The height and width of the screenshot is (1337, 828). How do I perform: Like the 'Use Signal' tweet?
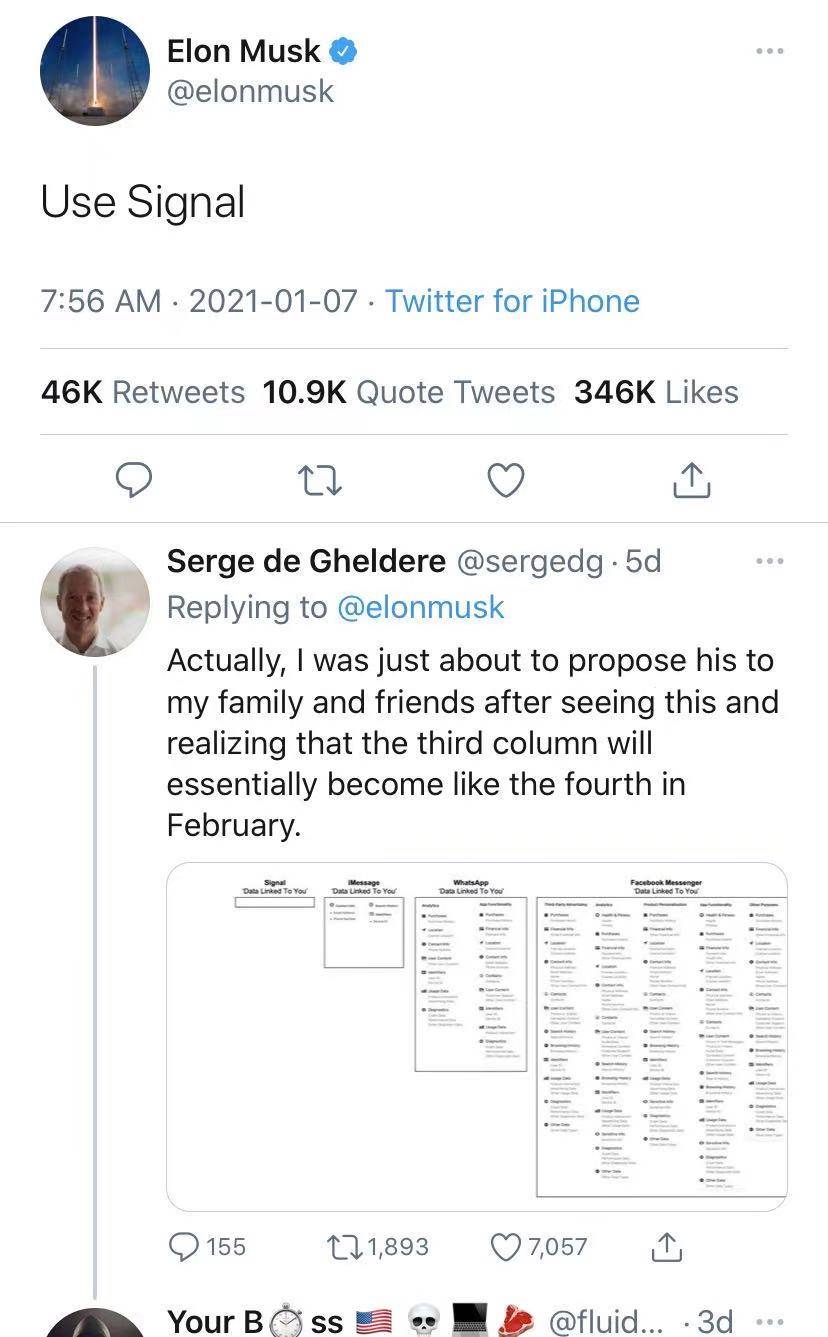(x=506, y=481)
